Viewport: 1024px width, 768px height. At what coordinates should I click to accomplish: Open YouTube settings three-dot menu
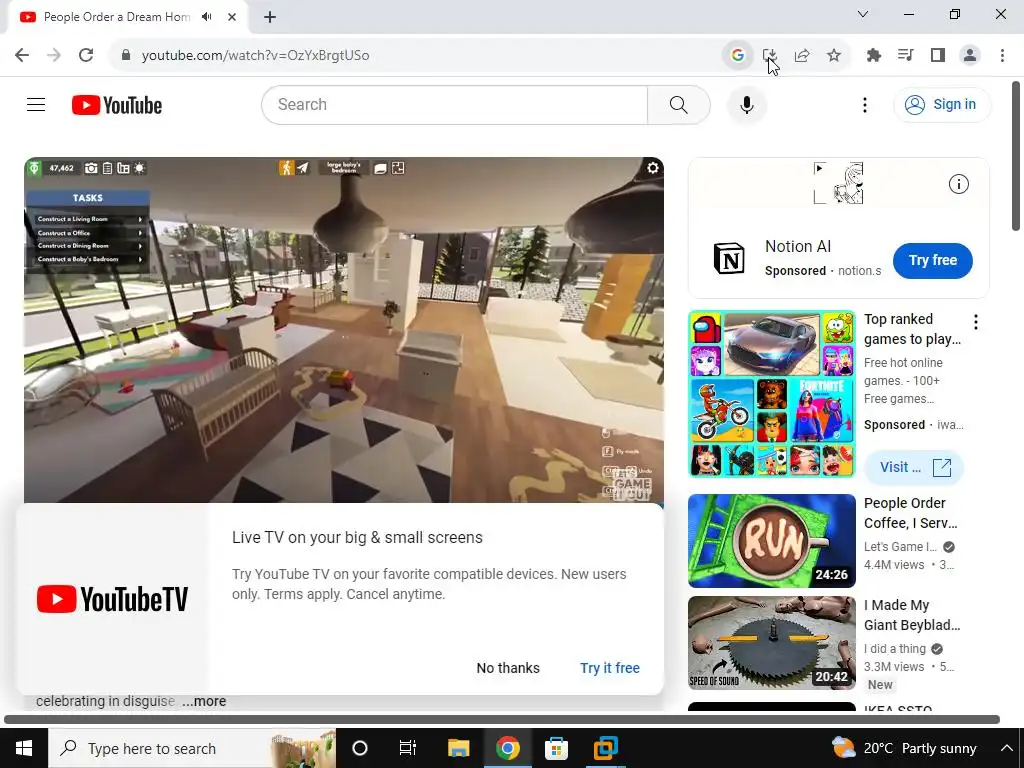[x=865, y=104]
